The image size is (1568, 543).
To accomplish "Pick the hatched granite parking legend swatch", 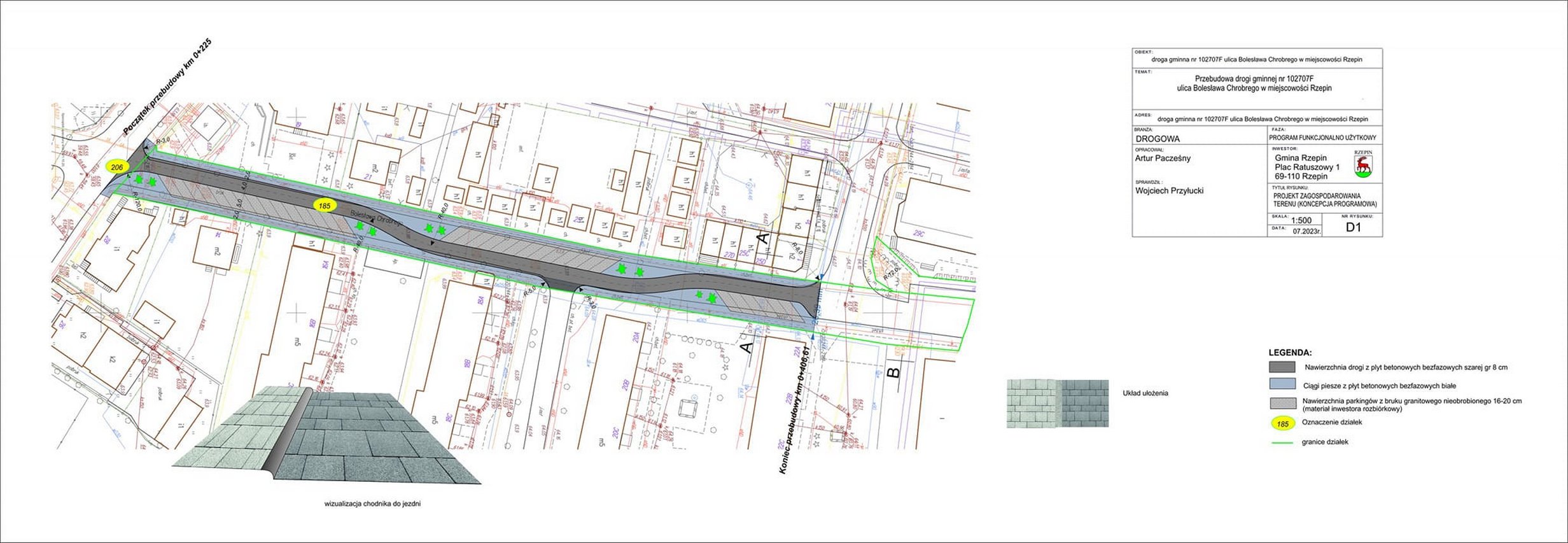I will [x=1282, y=404].
